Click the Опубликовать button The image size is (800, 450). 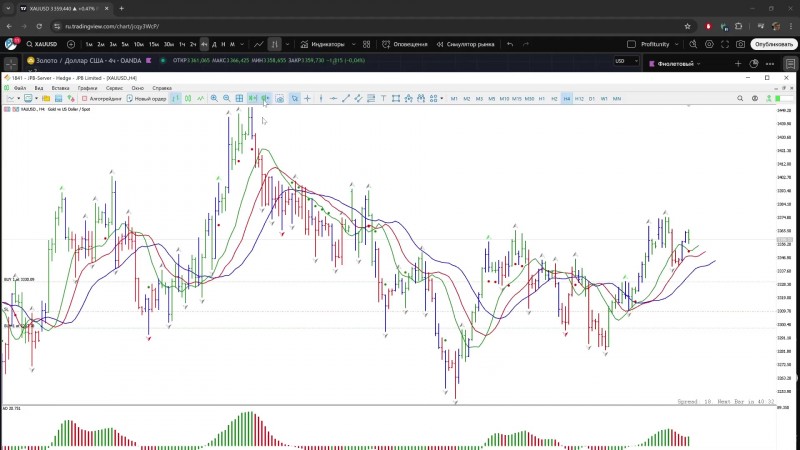point(773,44)
